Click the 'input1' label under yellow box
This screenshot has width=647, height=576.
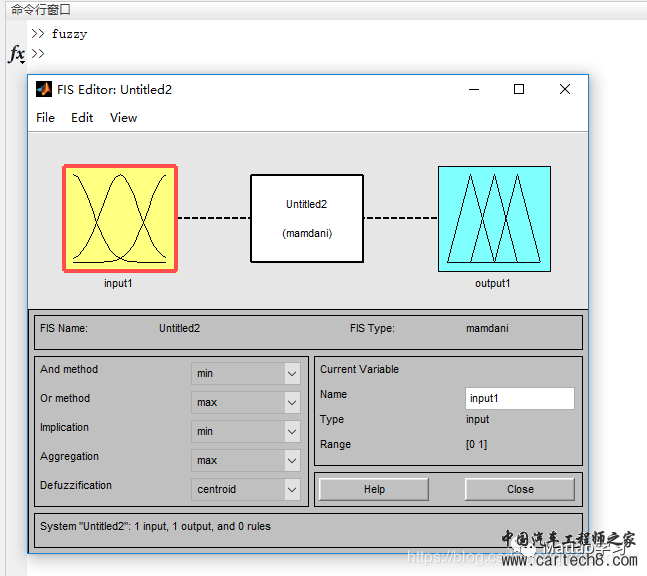coord(118,283)
